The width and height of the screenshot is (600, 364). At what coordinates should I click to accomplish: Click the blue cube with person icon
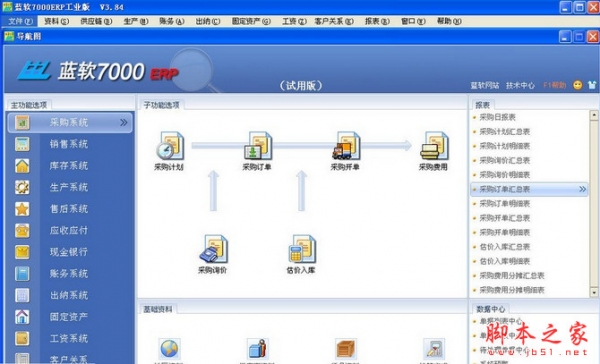(258, 349)
